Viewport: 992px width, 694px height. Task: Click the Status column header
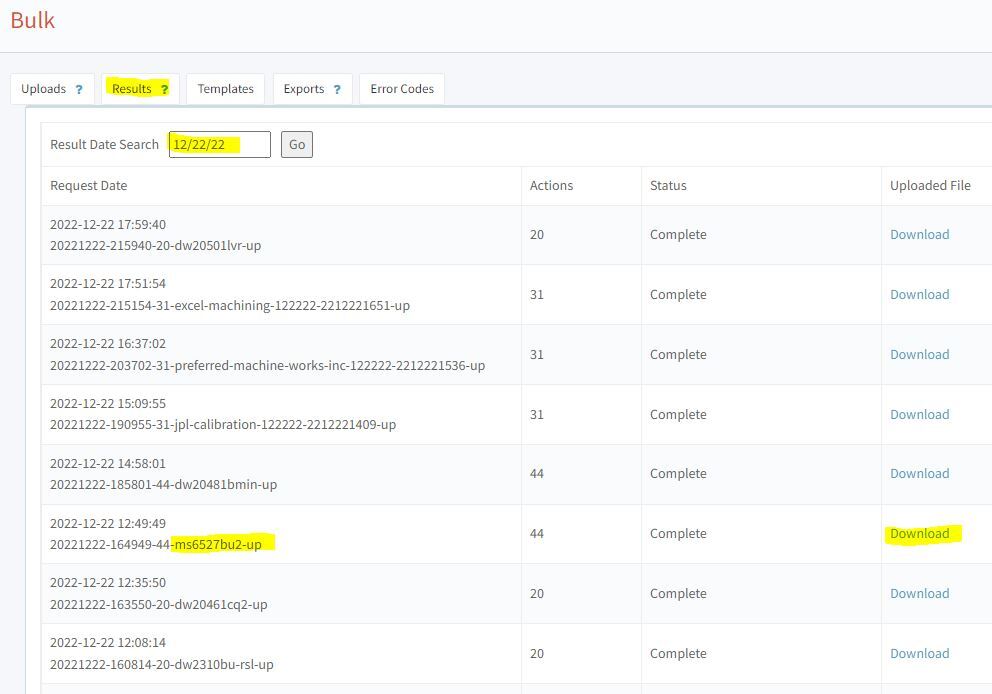[668, 186]
